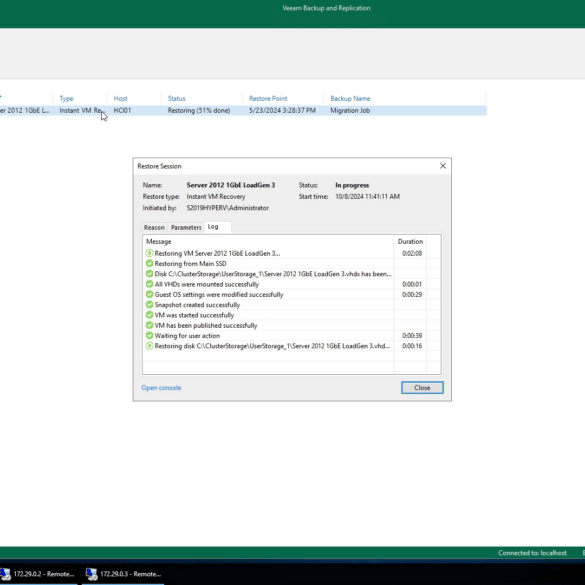This screenshot has height=585, width=585.
Task: Click the check icon beside Waiting for user action
Action: tap(149, 335)
